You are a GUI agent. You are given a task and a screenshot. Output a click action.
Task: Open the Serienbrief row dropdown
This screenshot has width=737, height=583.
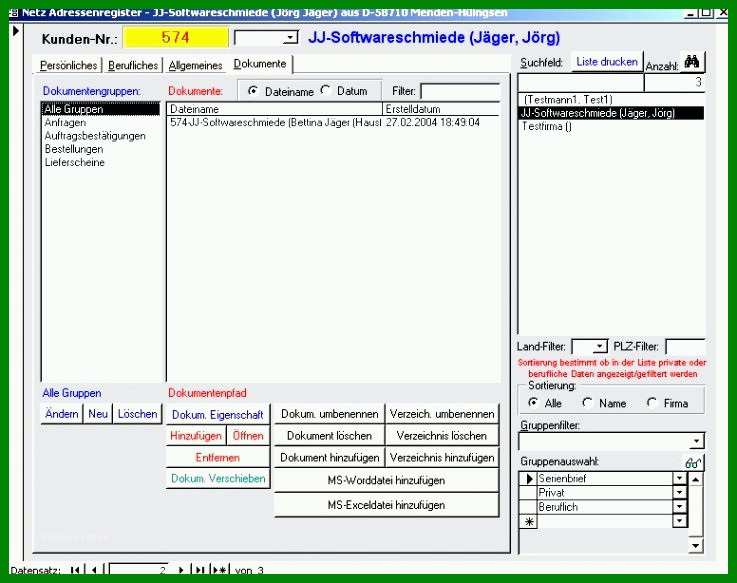pos(680,479)
